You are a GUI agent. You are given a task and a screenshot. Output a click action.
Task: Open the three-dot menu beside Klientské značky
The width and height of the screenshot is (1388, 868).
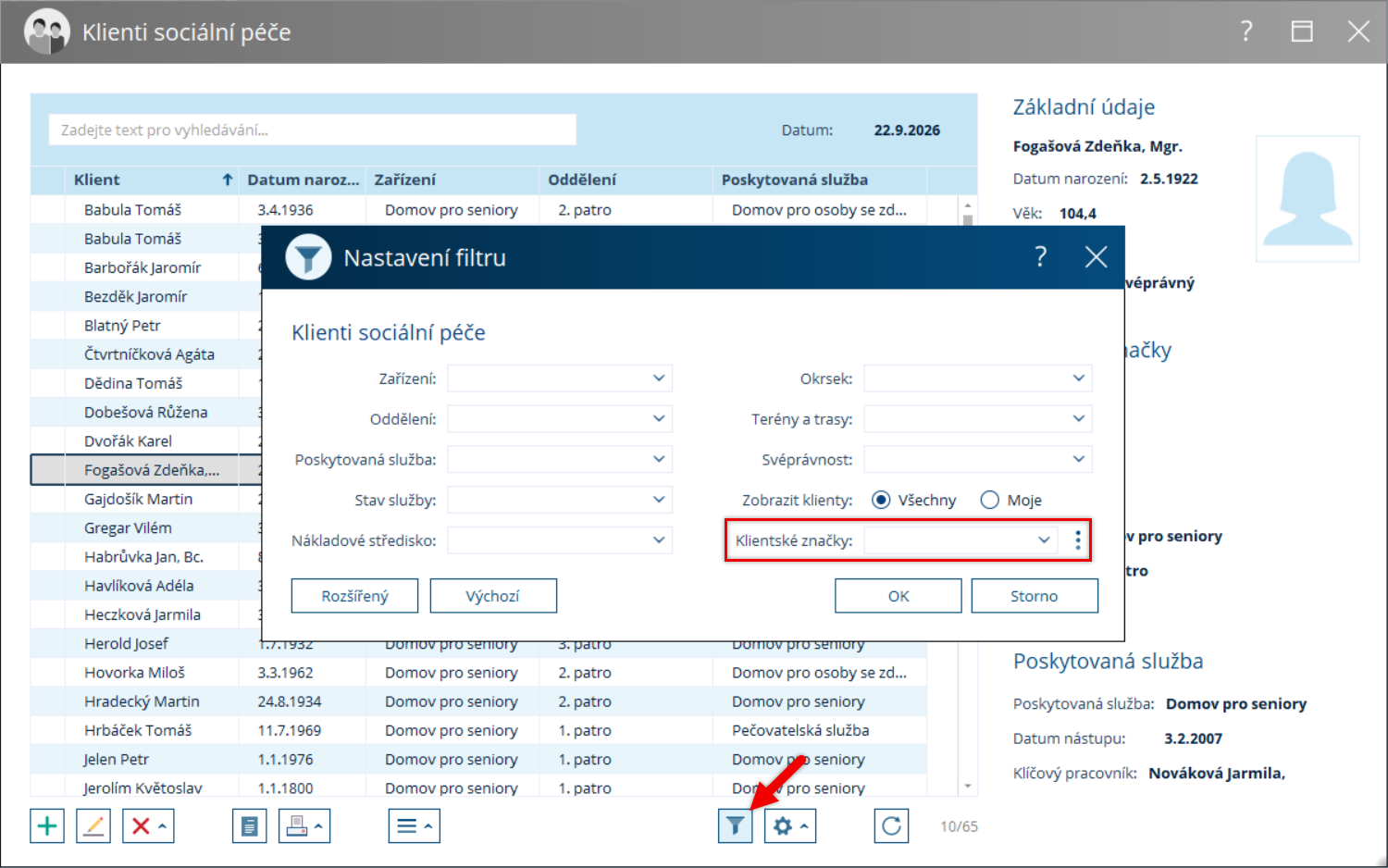pos(1078,540)
